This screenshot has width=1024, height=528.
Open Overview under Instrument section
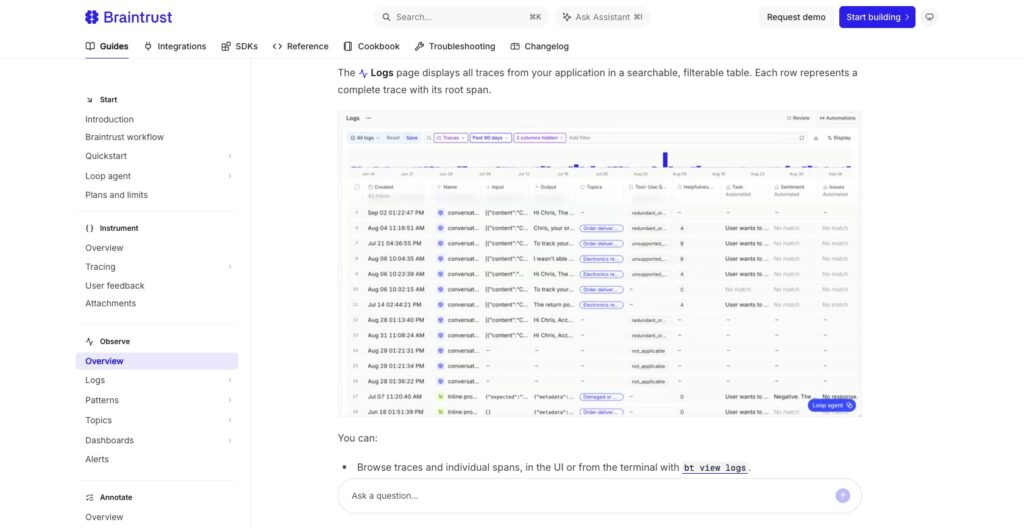pos(104,248)
